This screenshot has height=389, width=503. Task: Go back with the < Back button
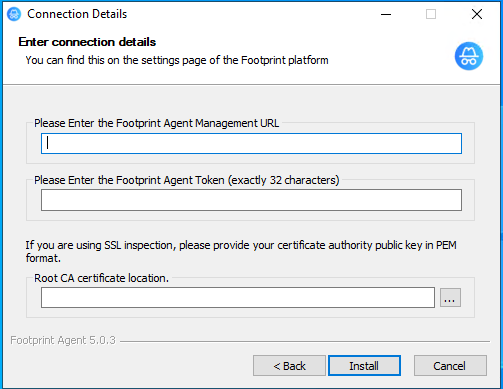[289, 366]
